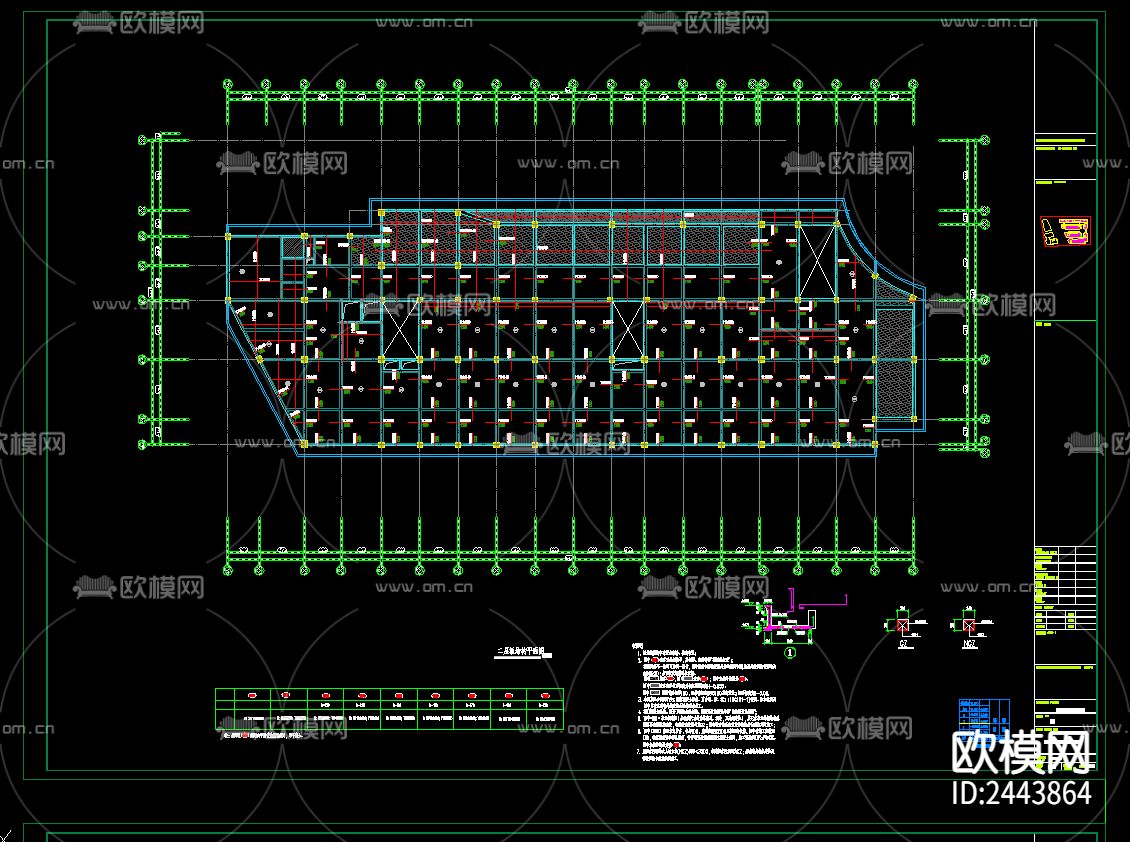Image resolution: width=1130 pixels, height=842 pixels.
Task: Select the GZ column detail symbol
Action: point(903,626)
